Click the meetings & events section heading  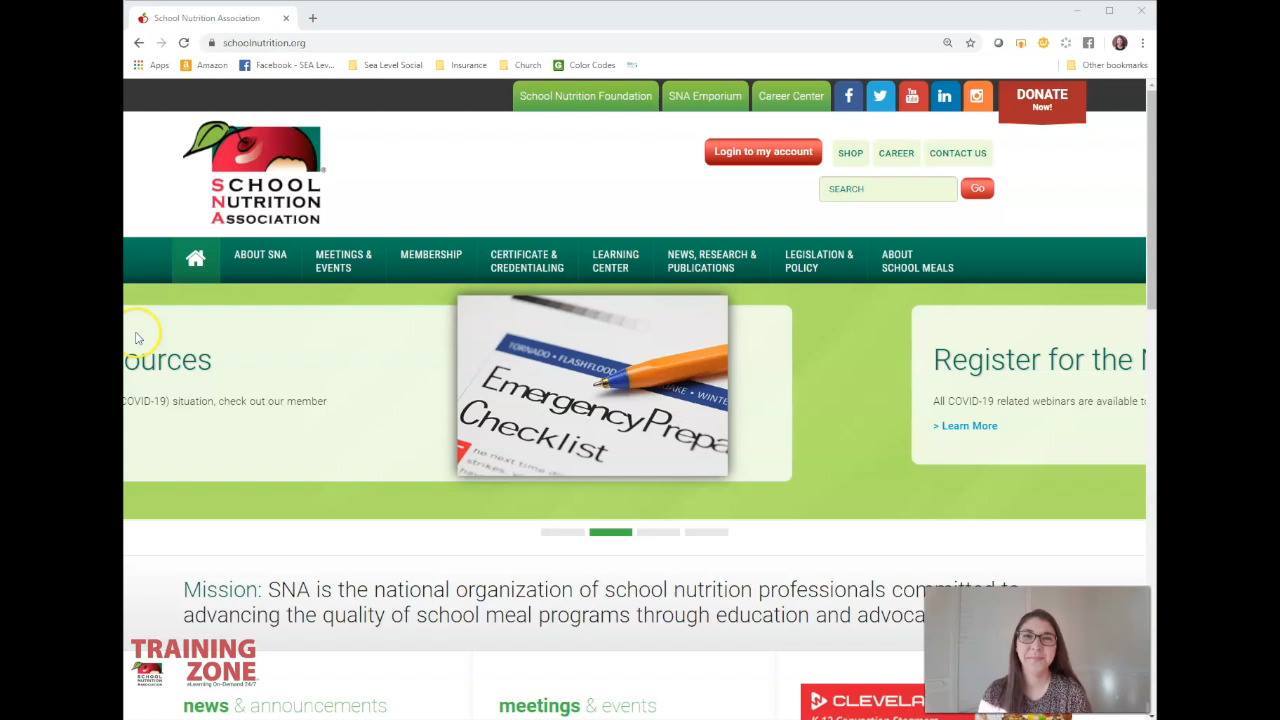[x=578, y=706]
